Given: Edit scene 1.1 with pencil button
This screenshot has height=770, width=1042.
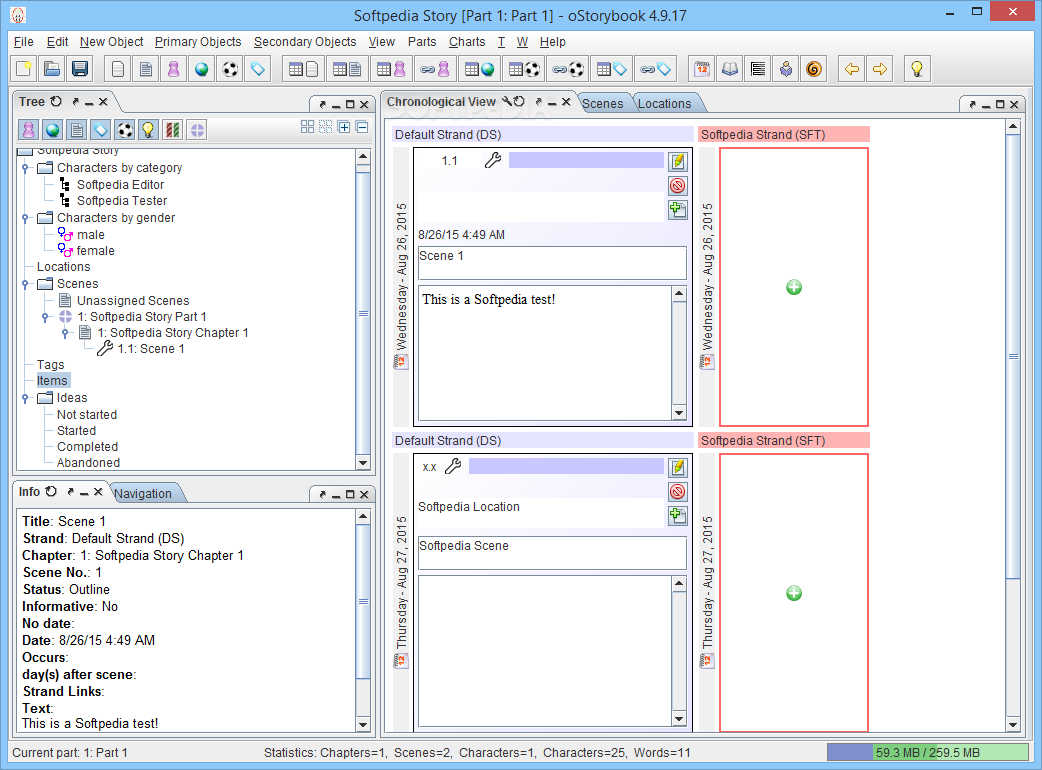Looking at the screenshot, I should point(677,161).
